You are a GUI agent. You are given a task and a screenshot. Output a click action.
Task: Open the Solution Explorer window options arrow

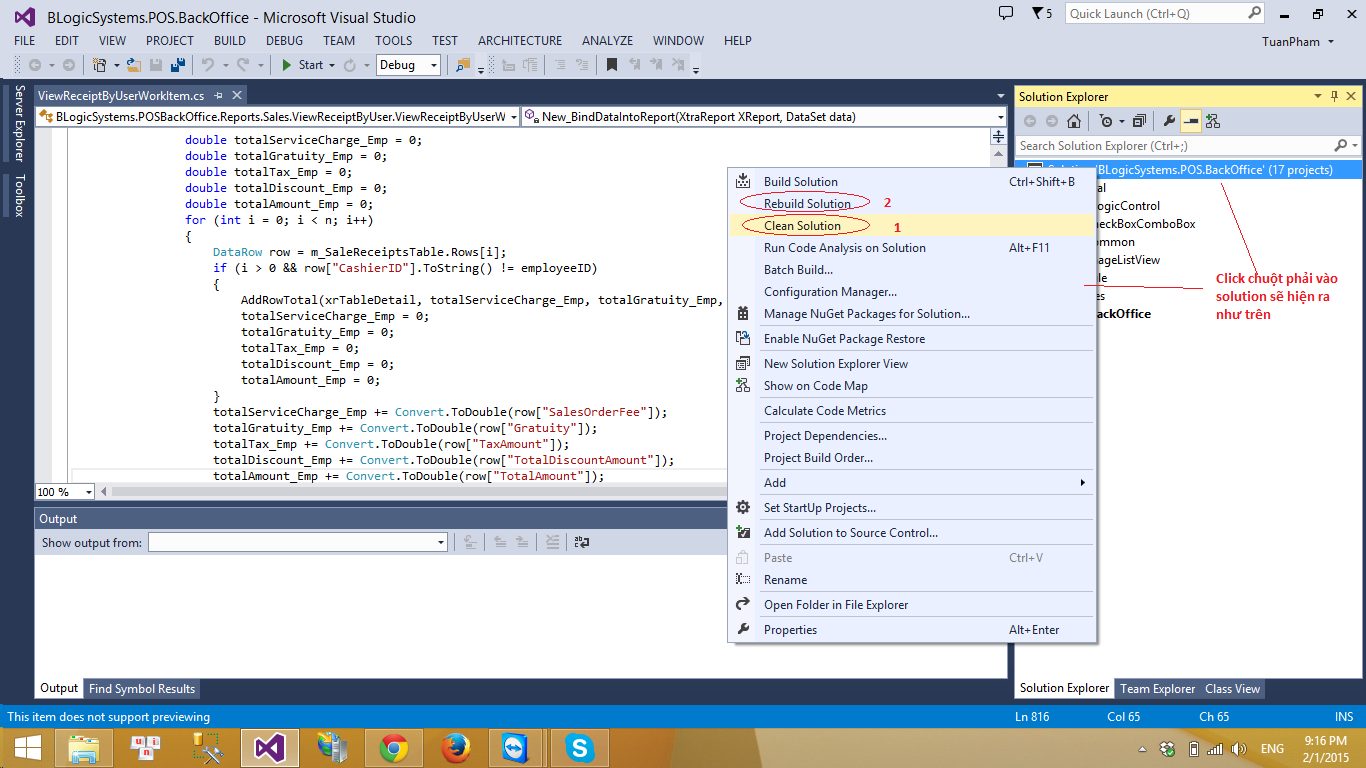click(1317, 96)
